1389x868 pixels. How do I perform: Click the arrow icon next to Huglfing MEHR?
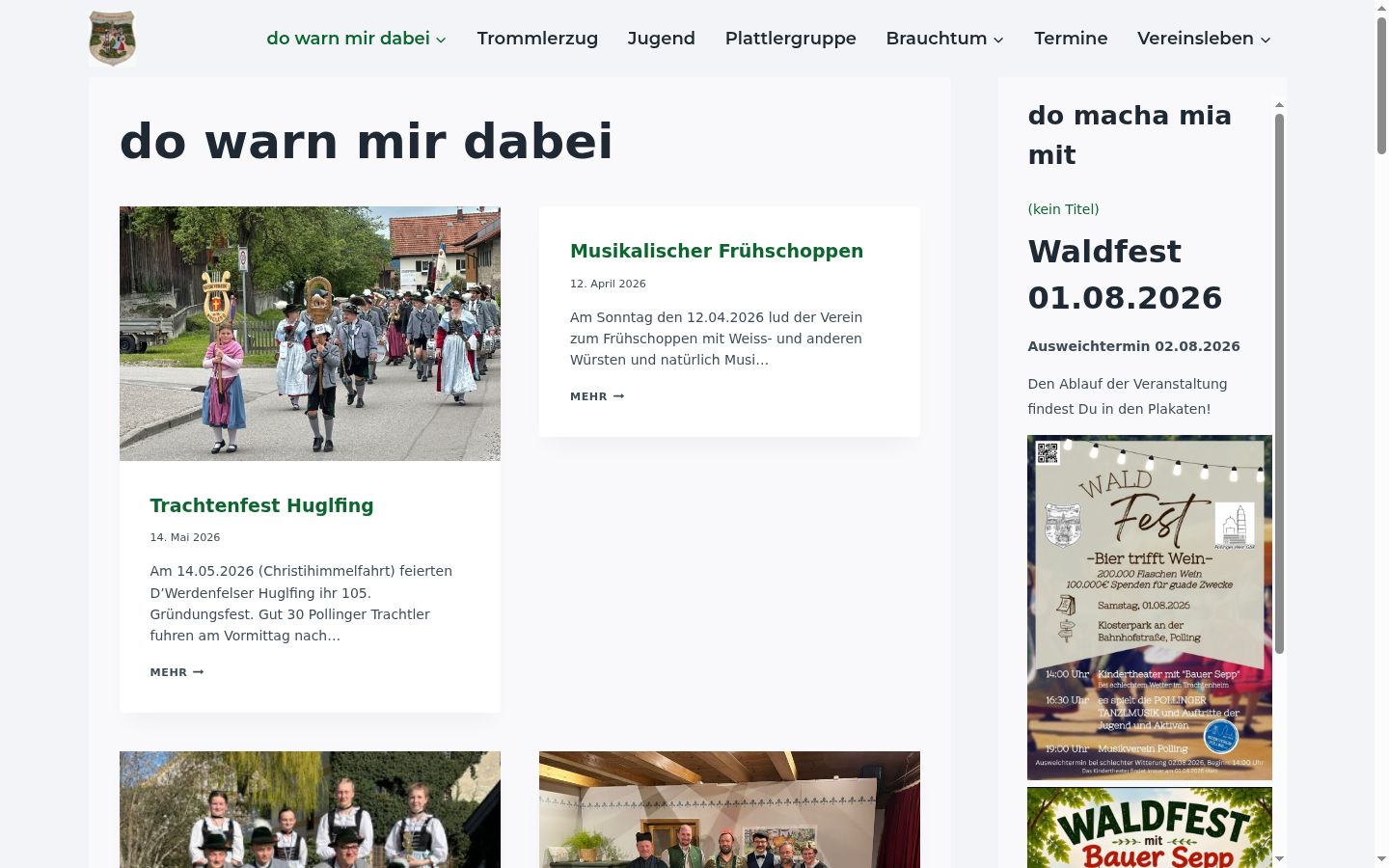tap(198, 672)
